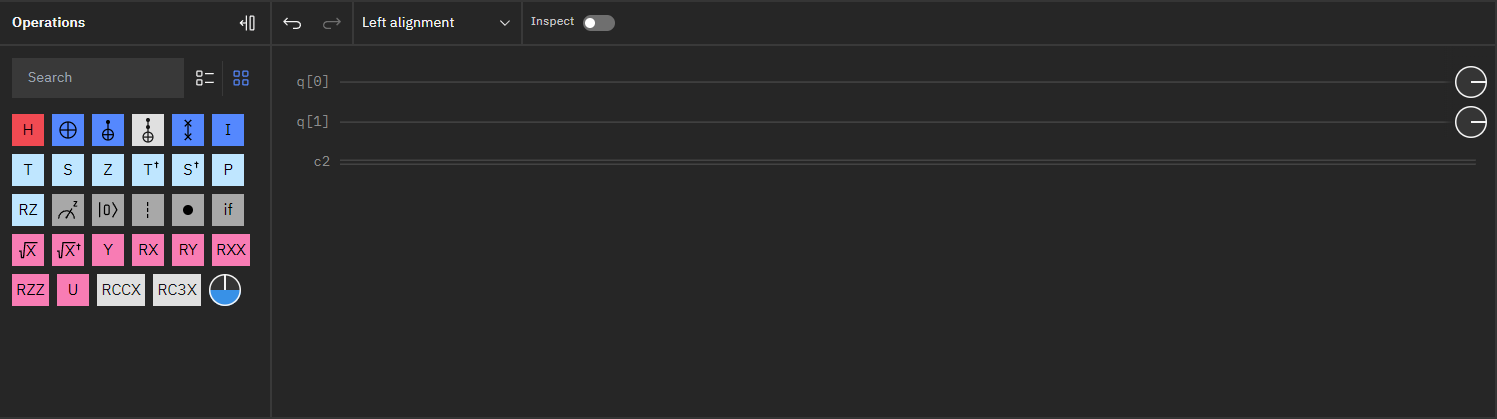Click the measurement operation icon
This screenshot has width=1497, height=419.
click(x=68, y=210)
